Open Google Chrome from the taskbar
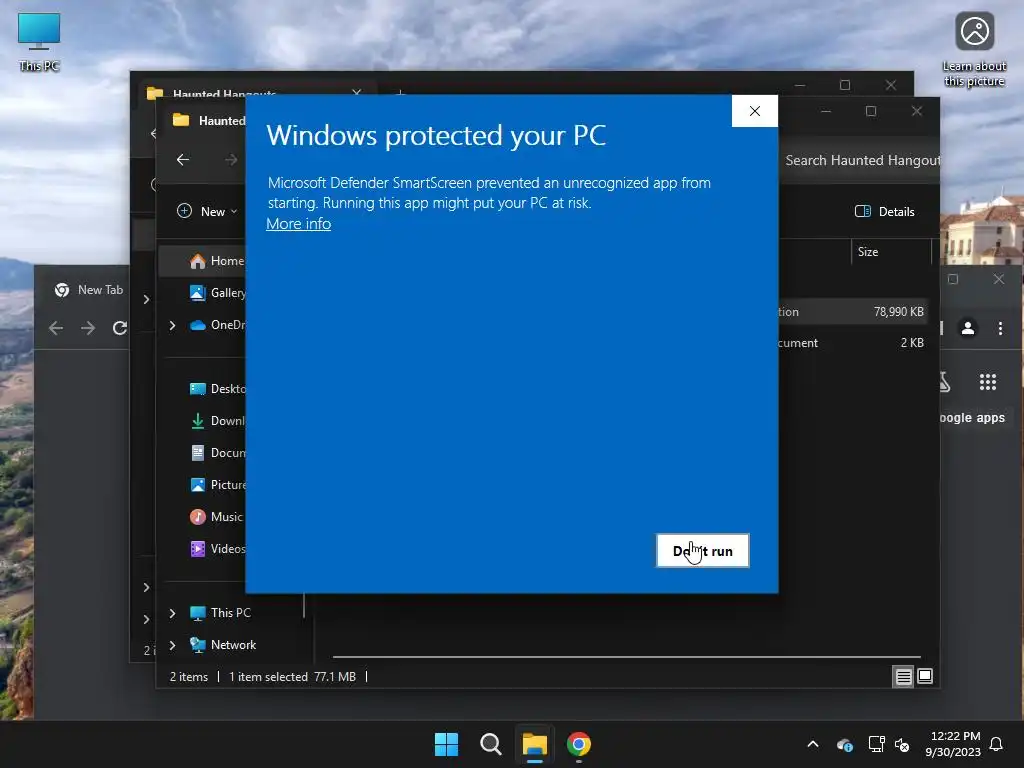The width and height of the screenshot is (1024, 768). point(579,744)
